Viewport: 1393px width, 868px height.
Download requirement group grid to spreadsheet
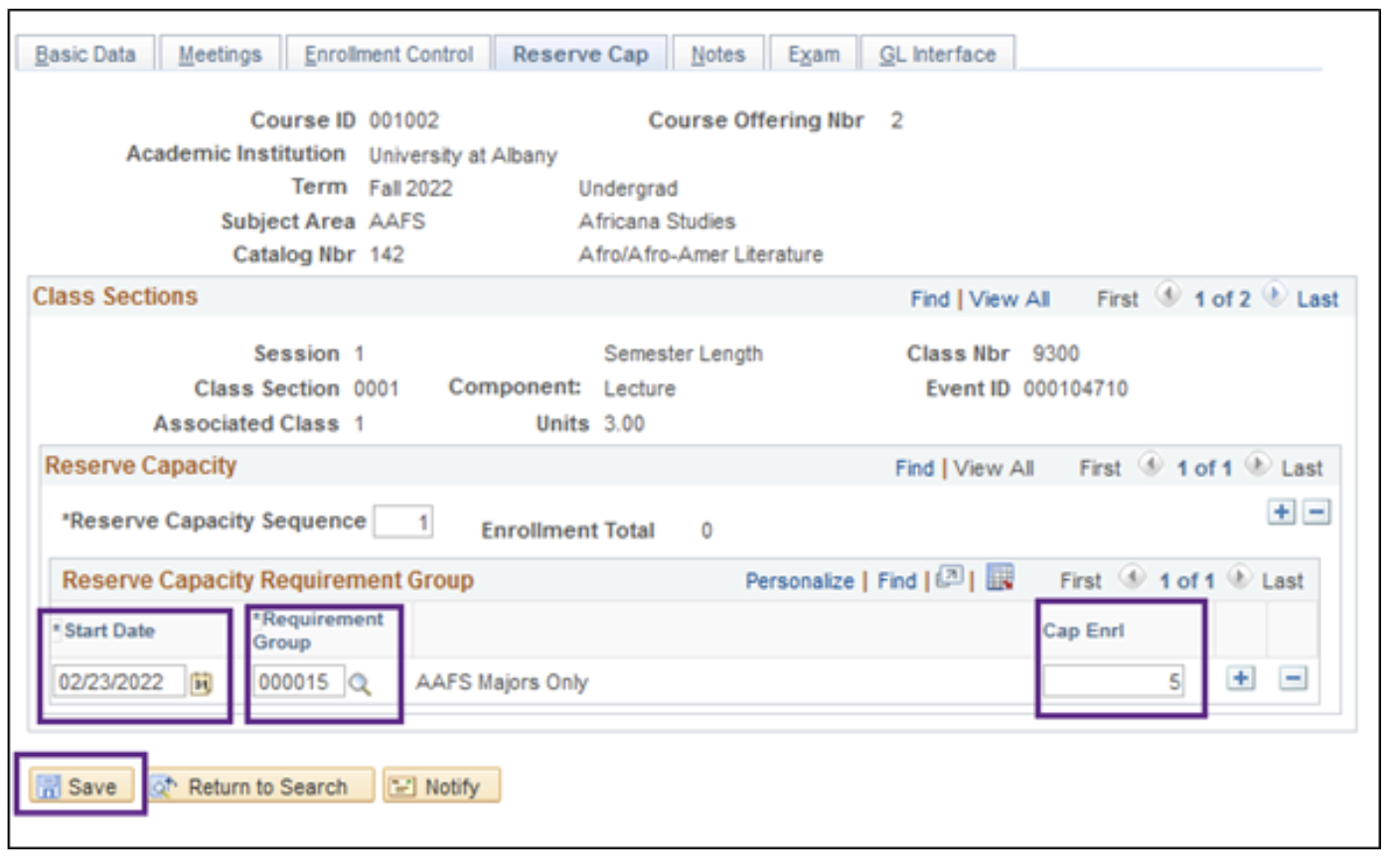tap(1000, 578)
